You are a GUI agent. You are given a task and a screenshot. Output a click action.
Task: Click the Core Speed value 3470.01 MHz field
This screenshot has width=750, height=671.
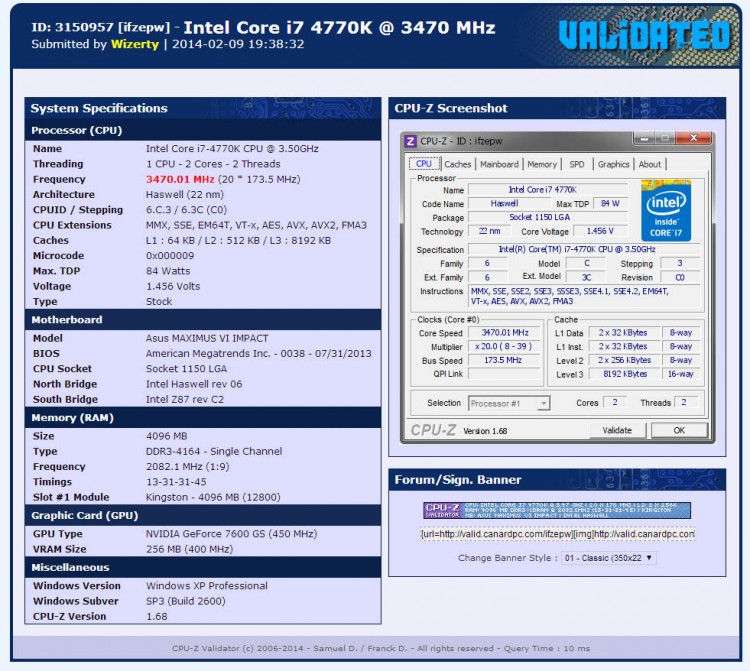coord(504,332)
